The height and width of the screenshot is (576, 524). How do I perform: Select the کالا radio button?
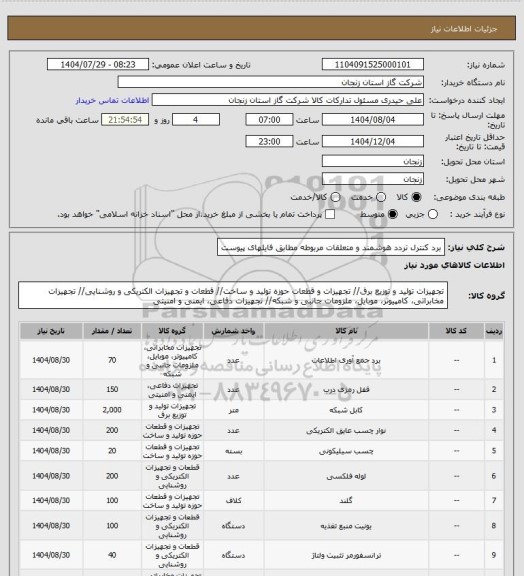click(416, 197)
